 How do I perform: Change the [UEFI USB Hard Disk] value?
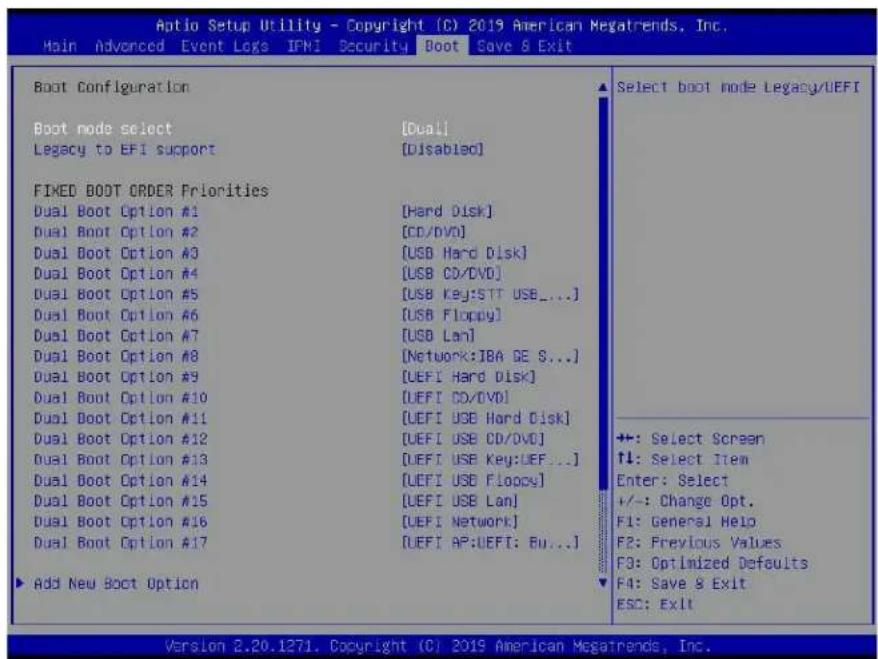[486, 419]
